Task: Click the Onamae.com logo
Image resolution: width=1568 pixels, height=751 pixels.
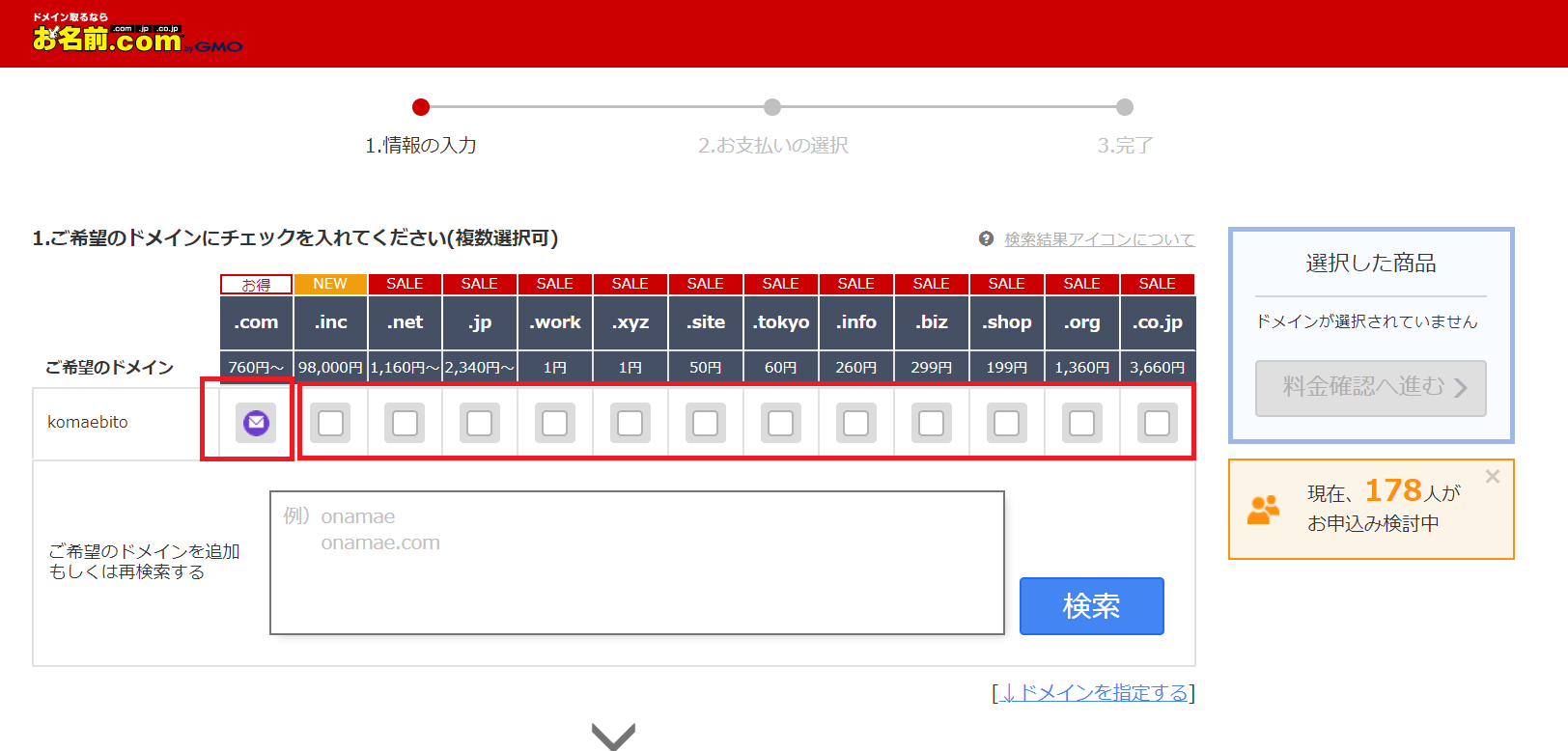Action: (136, 35)
